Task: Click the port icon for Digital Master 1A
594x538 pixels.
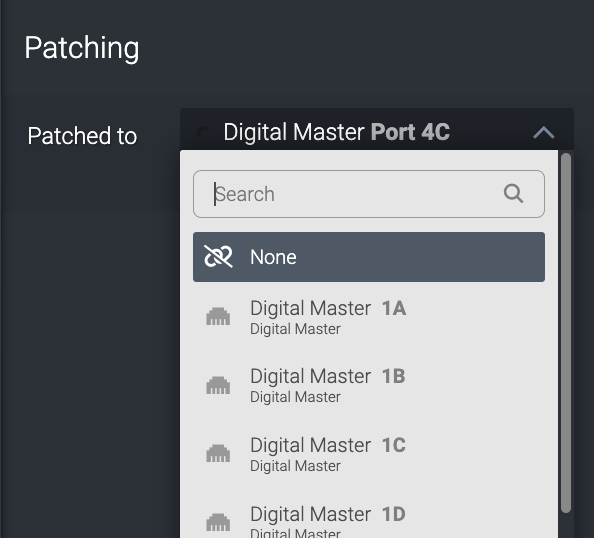Action: pos(218,316)
